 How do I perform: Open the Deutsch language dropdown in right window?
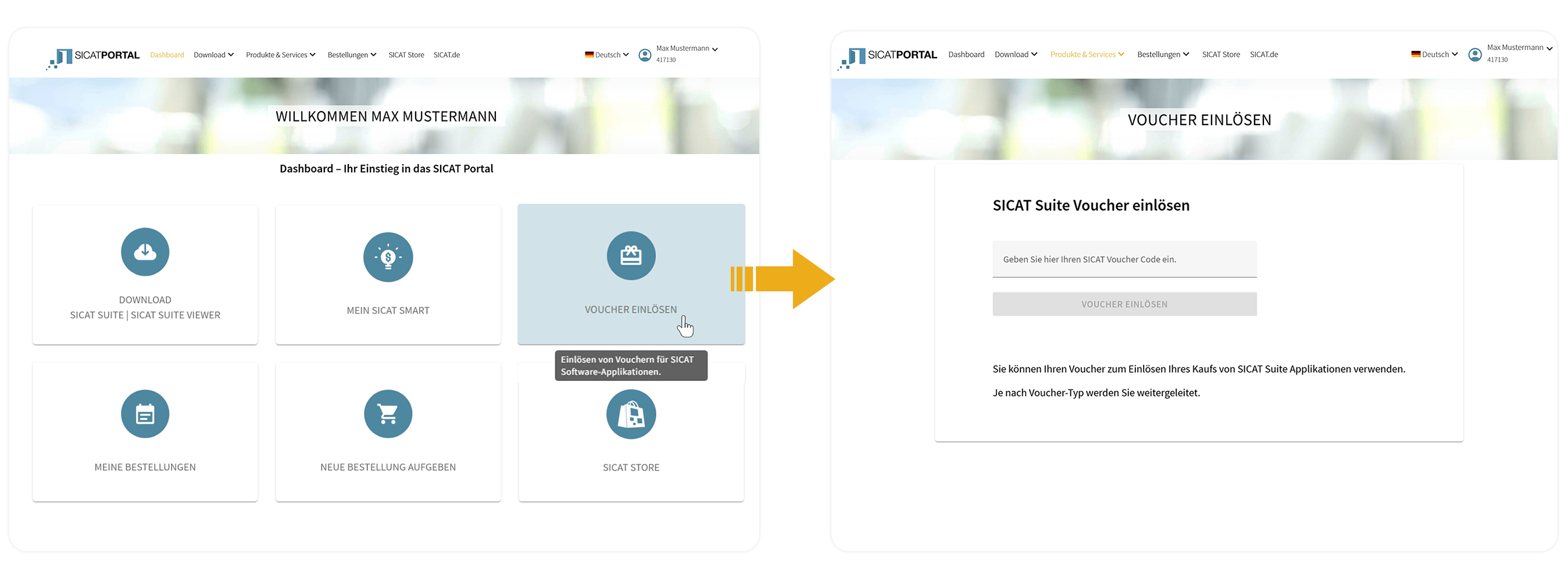(x=1435, y=54)
